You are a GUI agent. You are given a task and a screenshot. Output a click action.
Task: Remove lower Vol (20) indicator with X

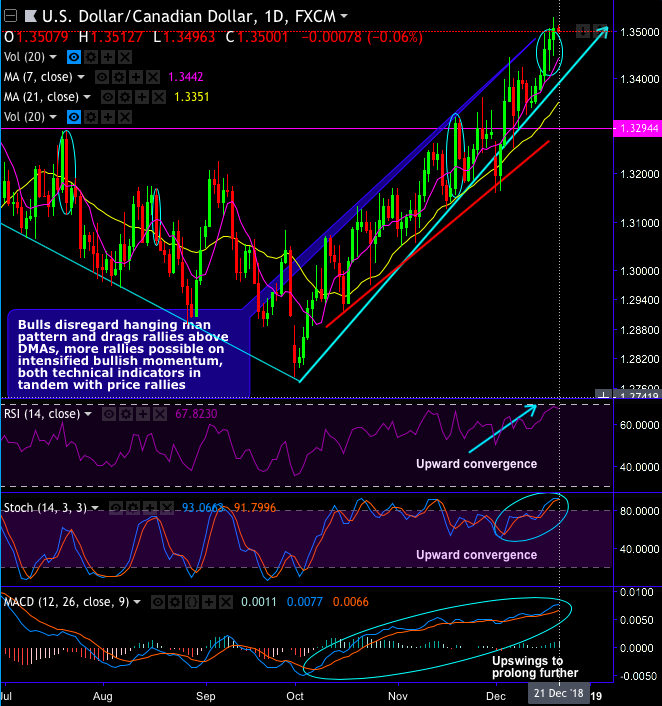coord(125,117)
